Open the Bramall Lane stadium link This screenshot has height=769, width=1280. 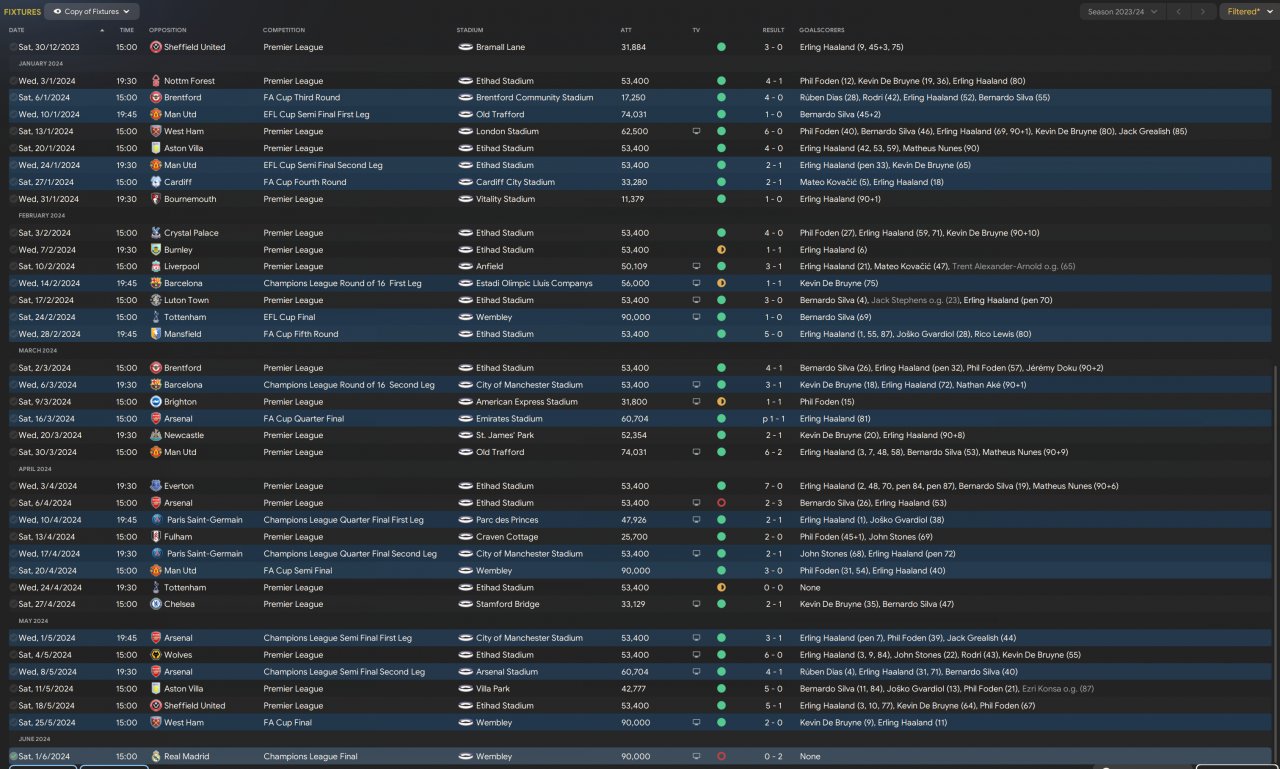point(500,47)
